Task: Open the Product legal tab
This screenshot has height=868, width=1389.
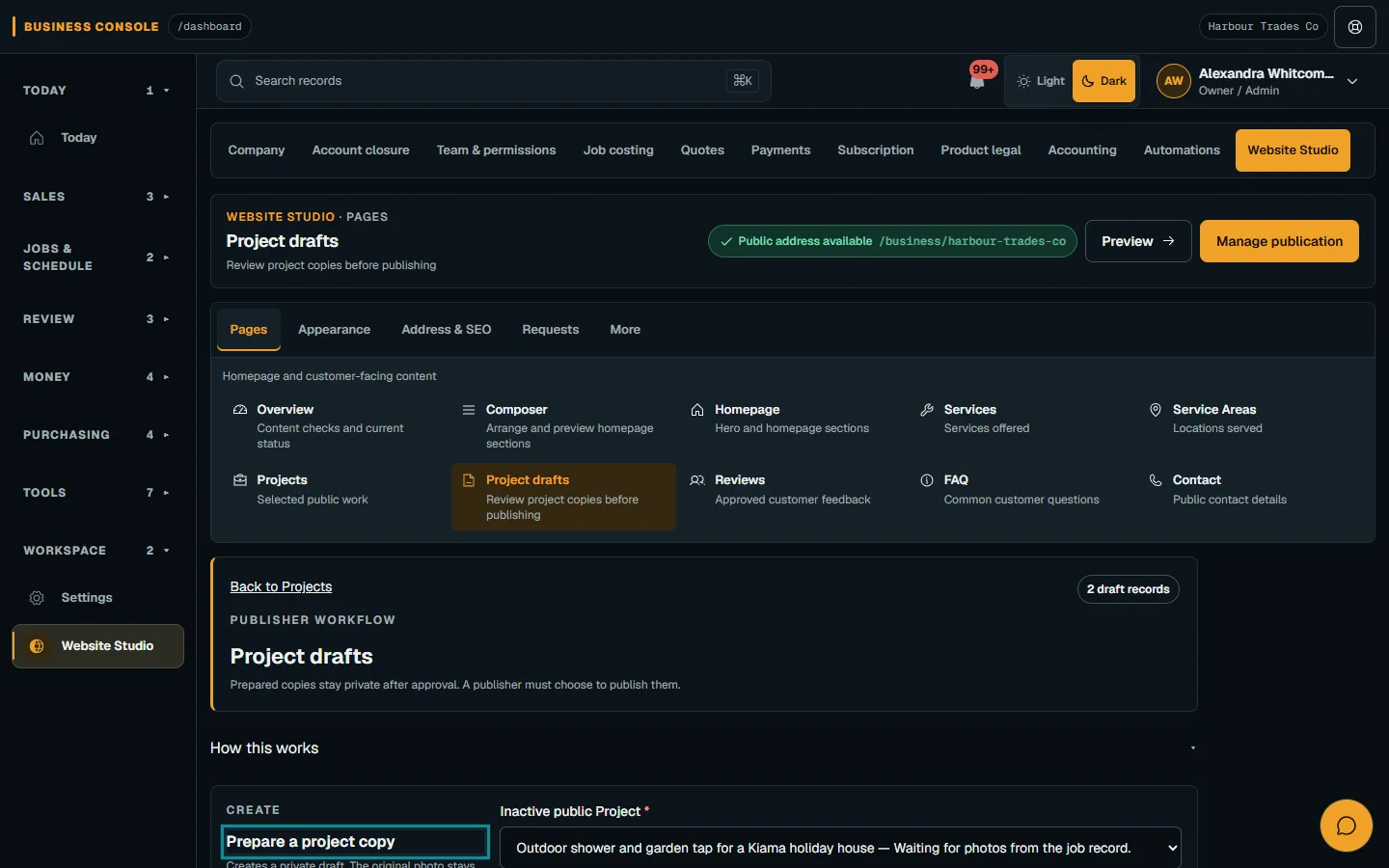Action: point(981,150)
